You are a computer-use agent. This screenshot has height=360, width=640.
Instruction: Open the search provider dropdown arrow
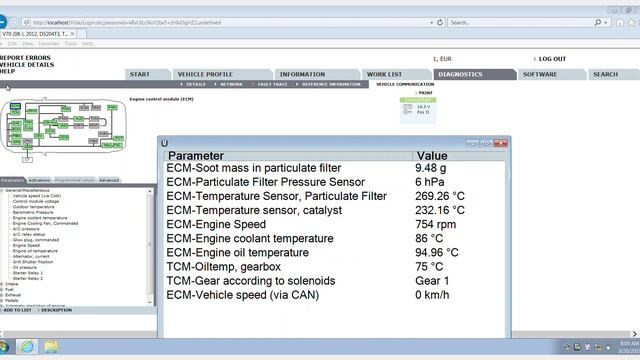(606, 23)
